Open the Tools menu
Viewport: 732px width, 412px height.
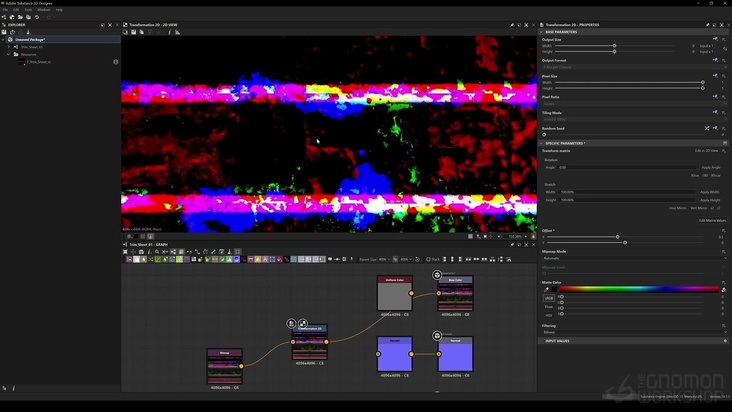(x=28, y=9)
